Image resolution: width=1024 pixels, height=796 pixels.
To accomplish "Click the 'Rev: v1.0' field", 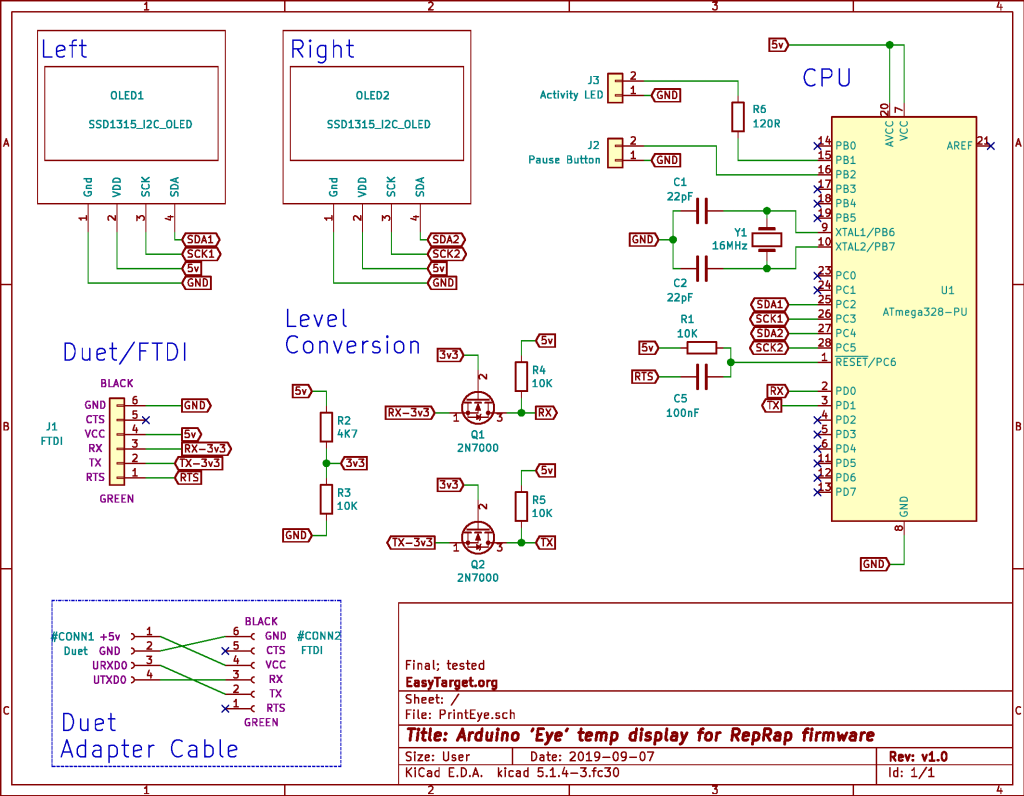I will click(918, 757).
